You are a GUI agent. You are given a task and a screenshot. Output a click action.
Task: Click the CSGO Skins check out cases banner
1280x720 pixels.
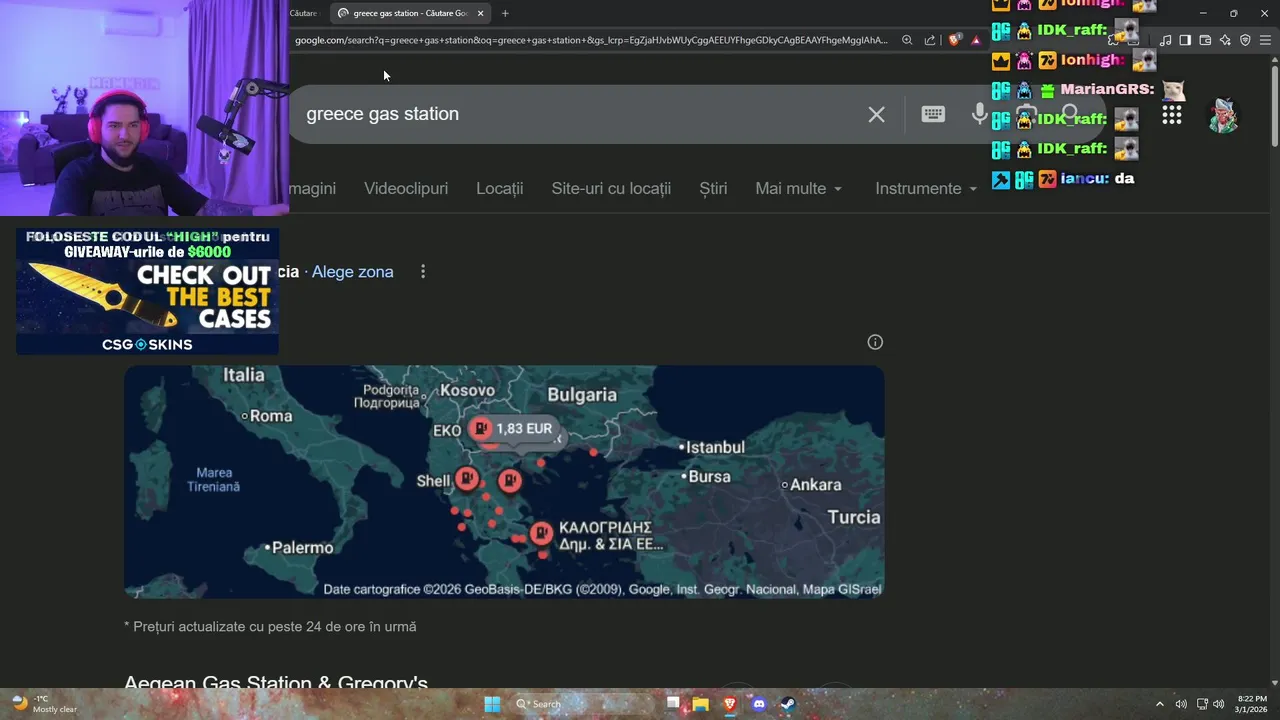point(147,291)
